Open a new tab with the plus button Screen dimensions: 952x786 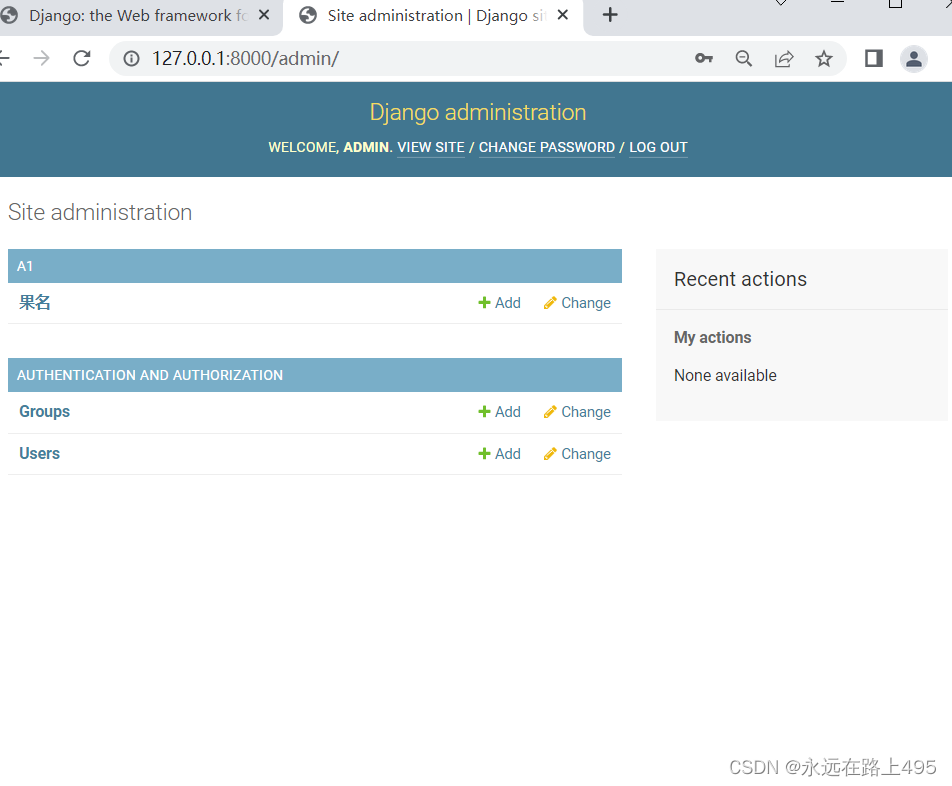[610, 15]
